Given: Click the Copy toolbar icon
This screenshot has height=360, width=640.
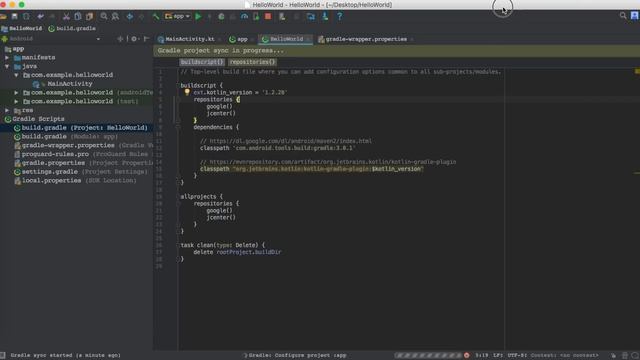Looking at the screenshot, I should 78,17.
